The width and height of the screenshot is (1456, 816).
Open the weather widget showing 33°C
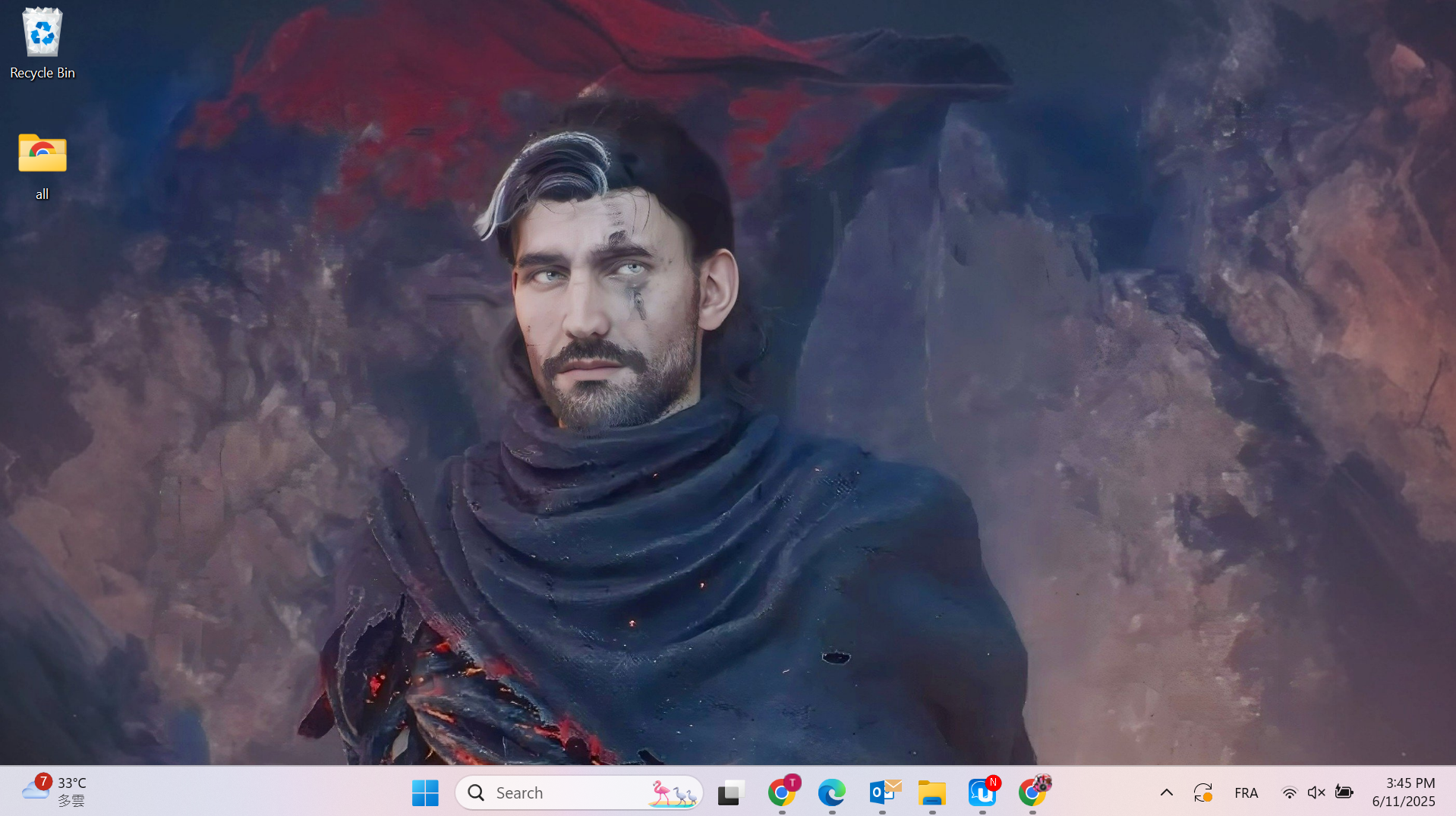[x=55, y=792]
